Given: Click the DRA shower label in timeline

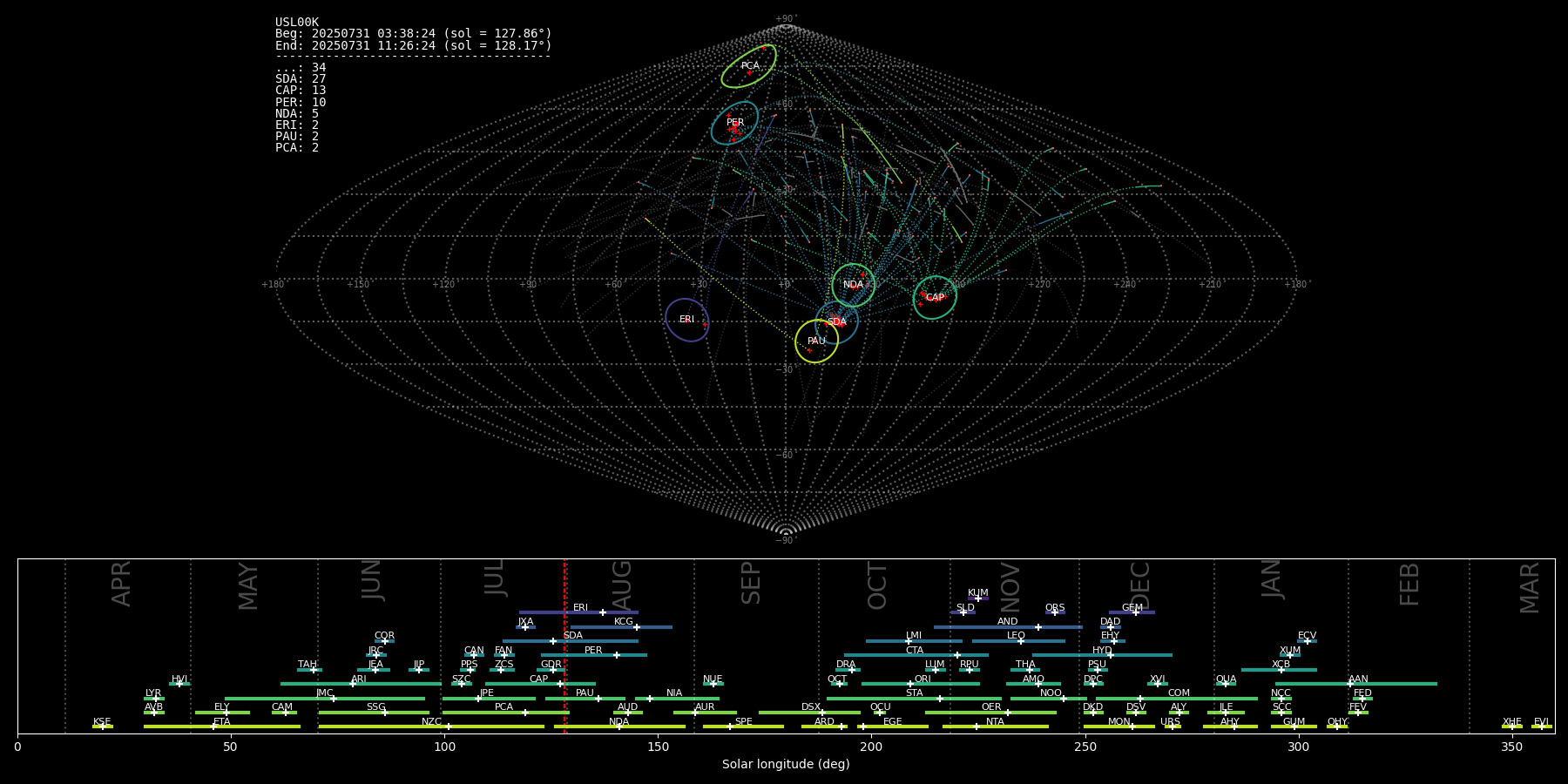Looking at the screenshot, I should click(x=846, y=665).
